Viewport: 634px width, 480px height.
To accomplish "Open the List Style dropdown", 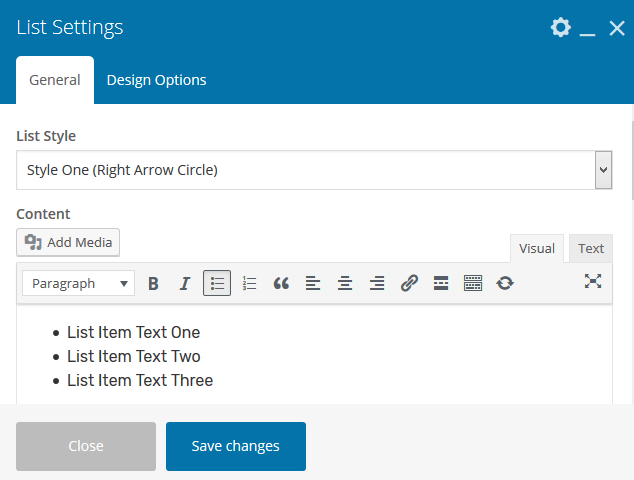I will [x=314, y=170].
